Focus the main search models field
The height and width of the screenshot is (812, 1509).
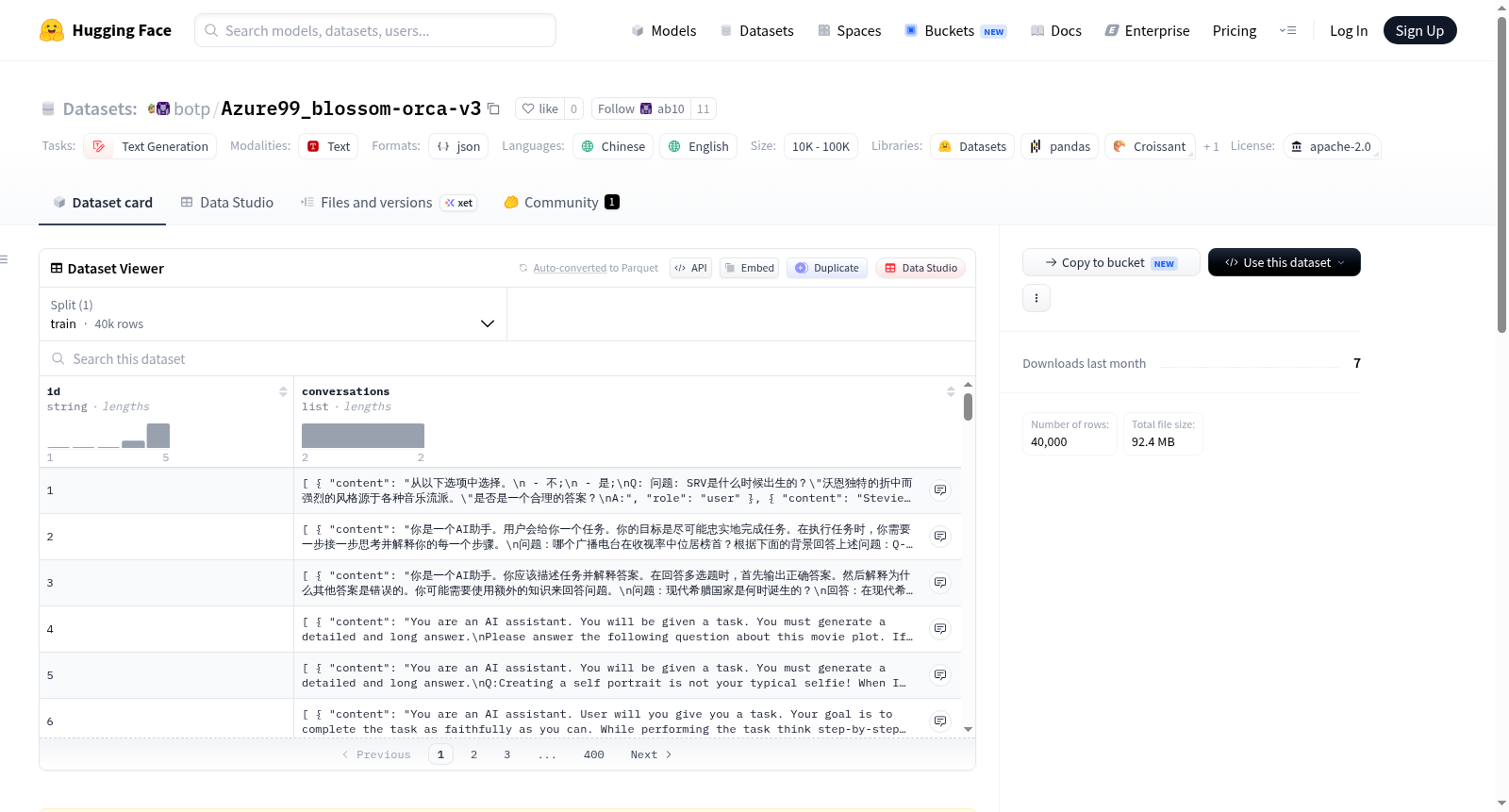click(x=375, y=30)
